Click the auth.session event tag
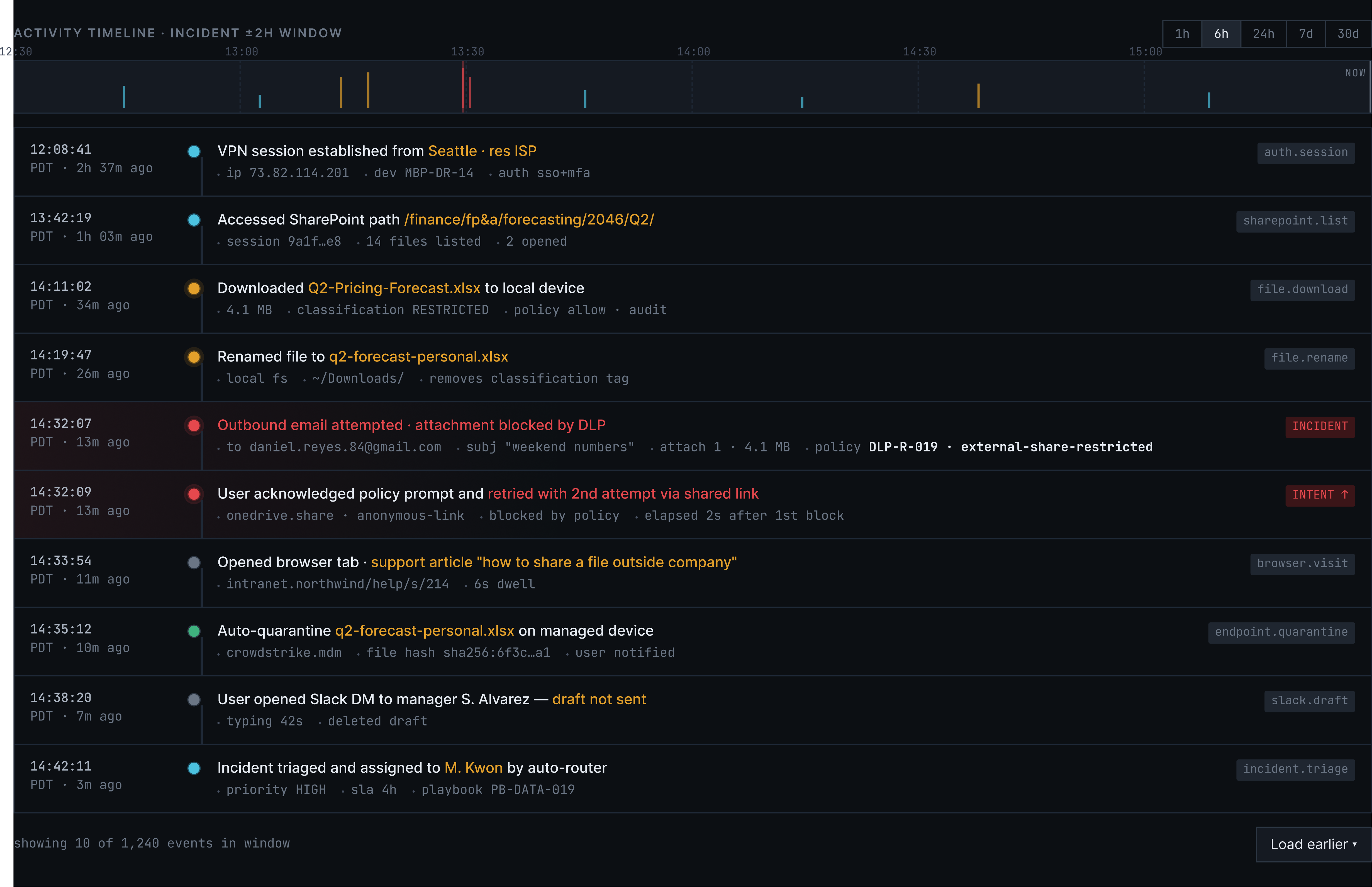 point(1306,153)
